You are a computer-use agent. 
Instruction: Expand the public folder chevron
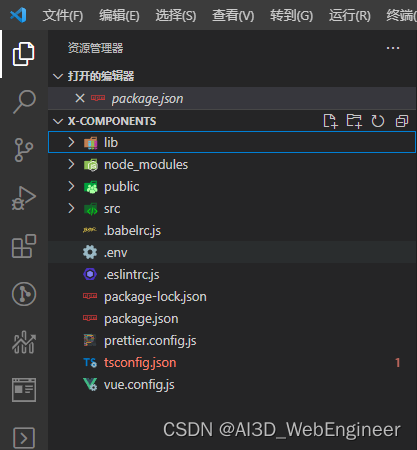[x=71, y=186]
